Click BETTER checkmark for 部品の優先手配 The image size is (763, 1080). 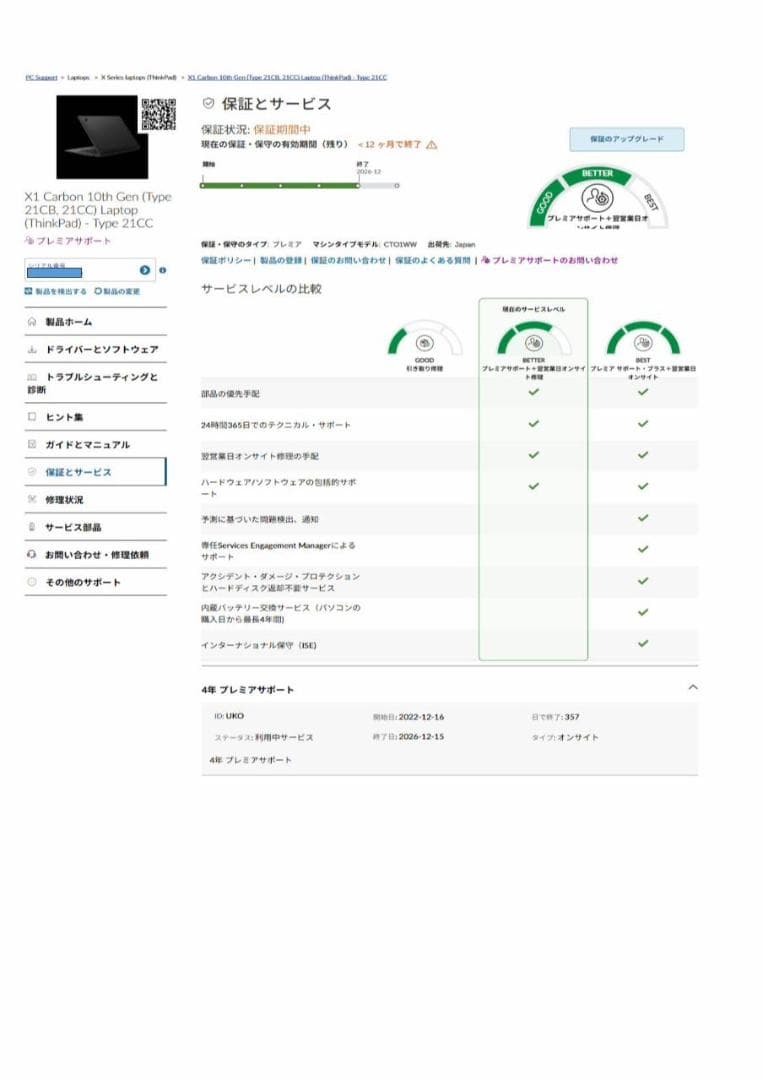[x=534, y=392]
